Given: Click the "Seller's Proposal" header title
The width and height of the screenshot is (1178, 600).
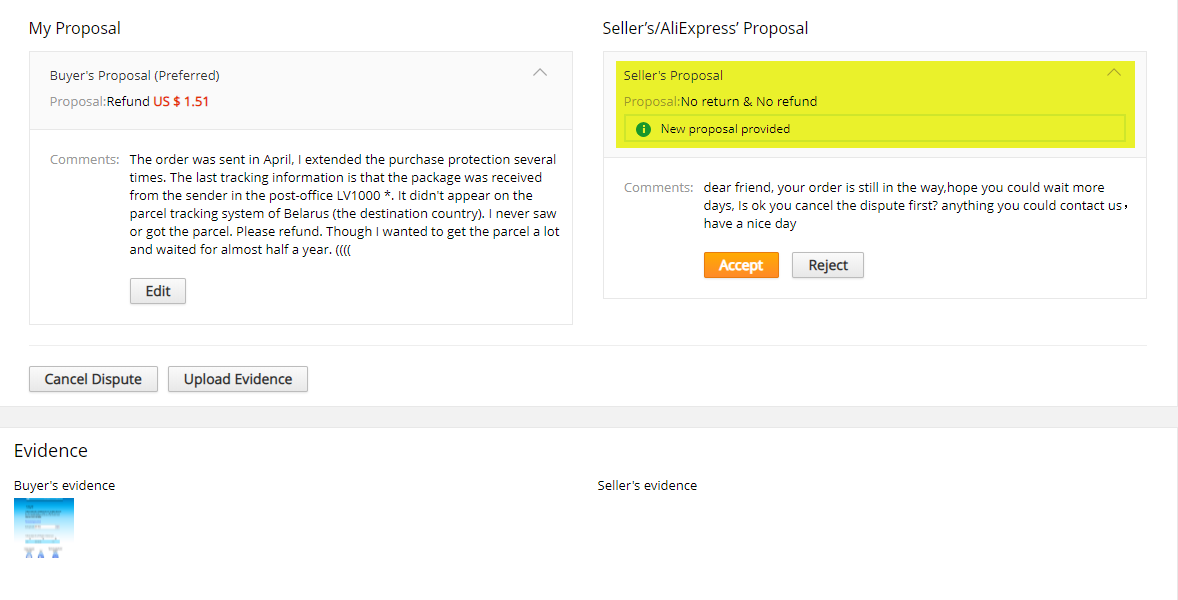Looking at the screenshot, I should (673, 75).
